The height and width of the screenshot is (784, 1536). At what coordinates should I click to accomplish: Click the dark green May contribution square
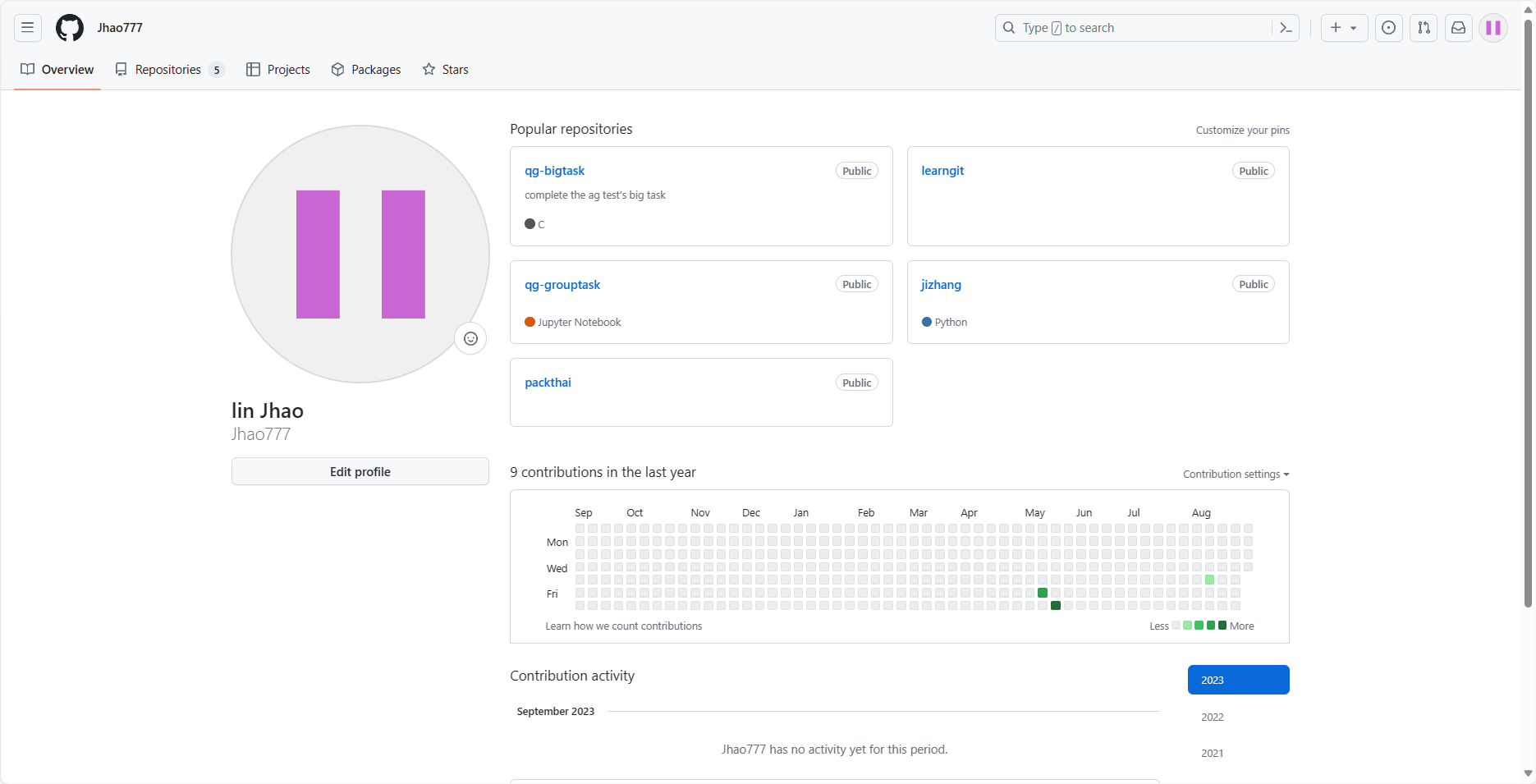point(1056,606)
